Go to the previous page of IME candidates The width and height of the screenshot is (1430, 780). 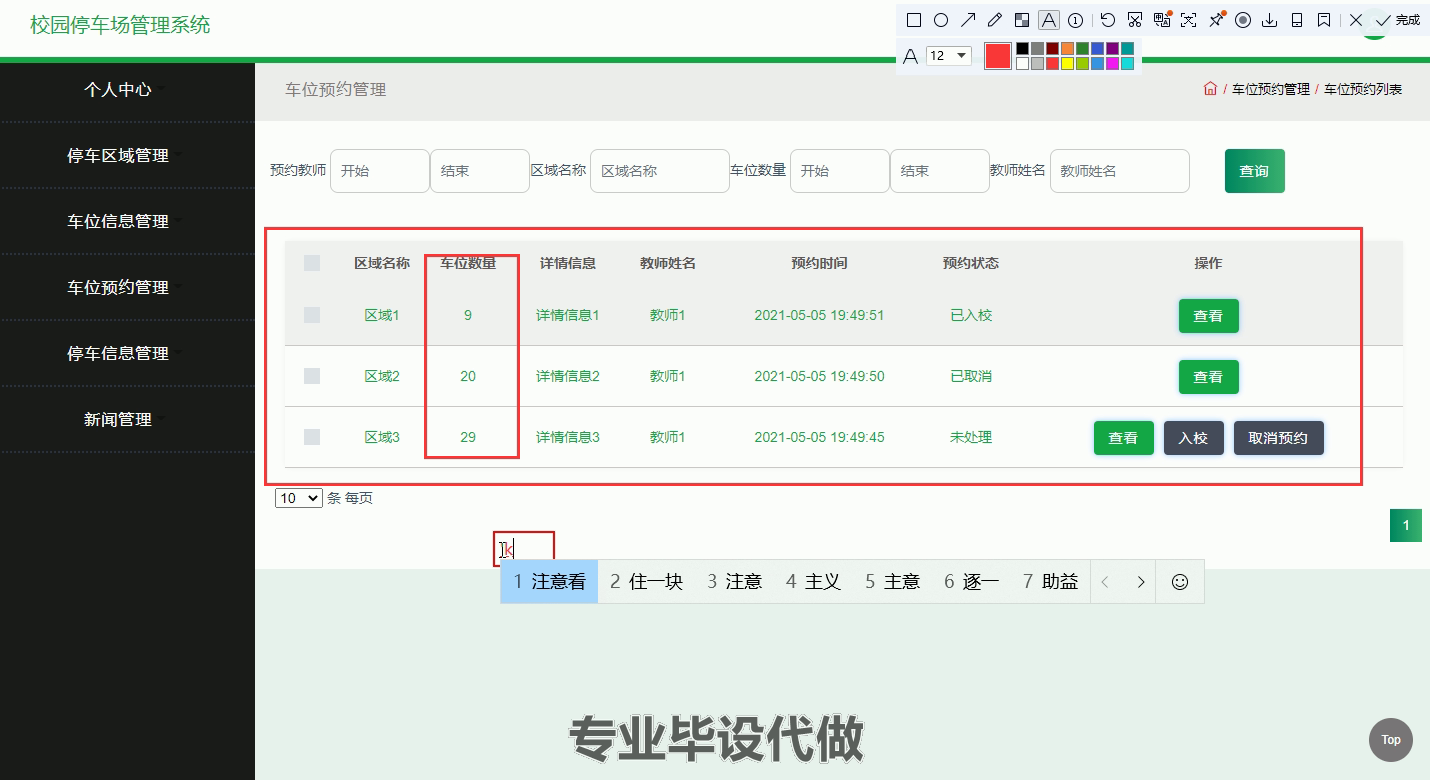tap(1105, 581)
